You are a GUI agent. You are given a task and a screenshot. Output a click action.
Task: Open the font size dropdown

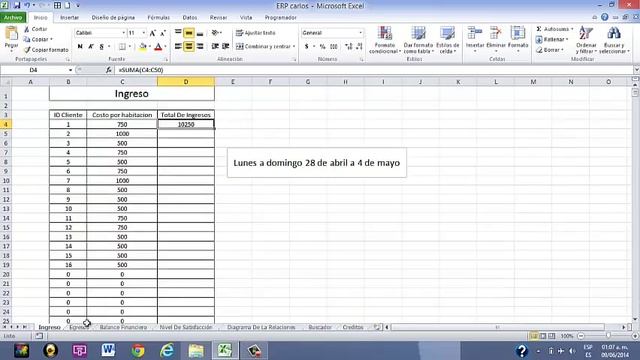[x=144, y=33]
